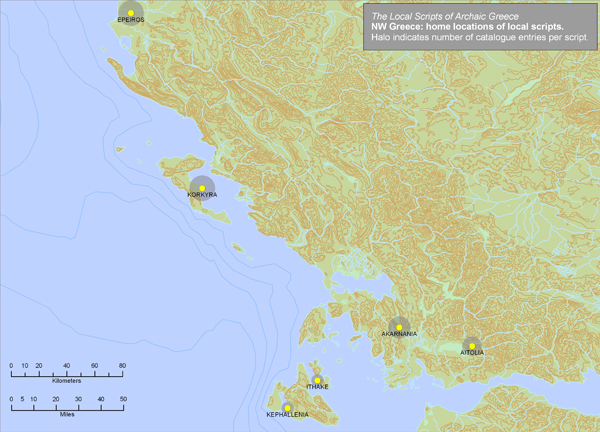Select the KEPHALLENIA map label
Viewport: 600px width, 432px height.
click(287, 415)
